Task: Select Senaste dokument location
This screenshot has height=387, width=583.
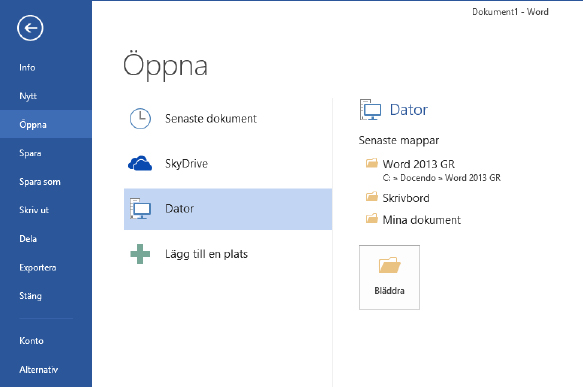Action: point(228,119)
